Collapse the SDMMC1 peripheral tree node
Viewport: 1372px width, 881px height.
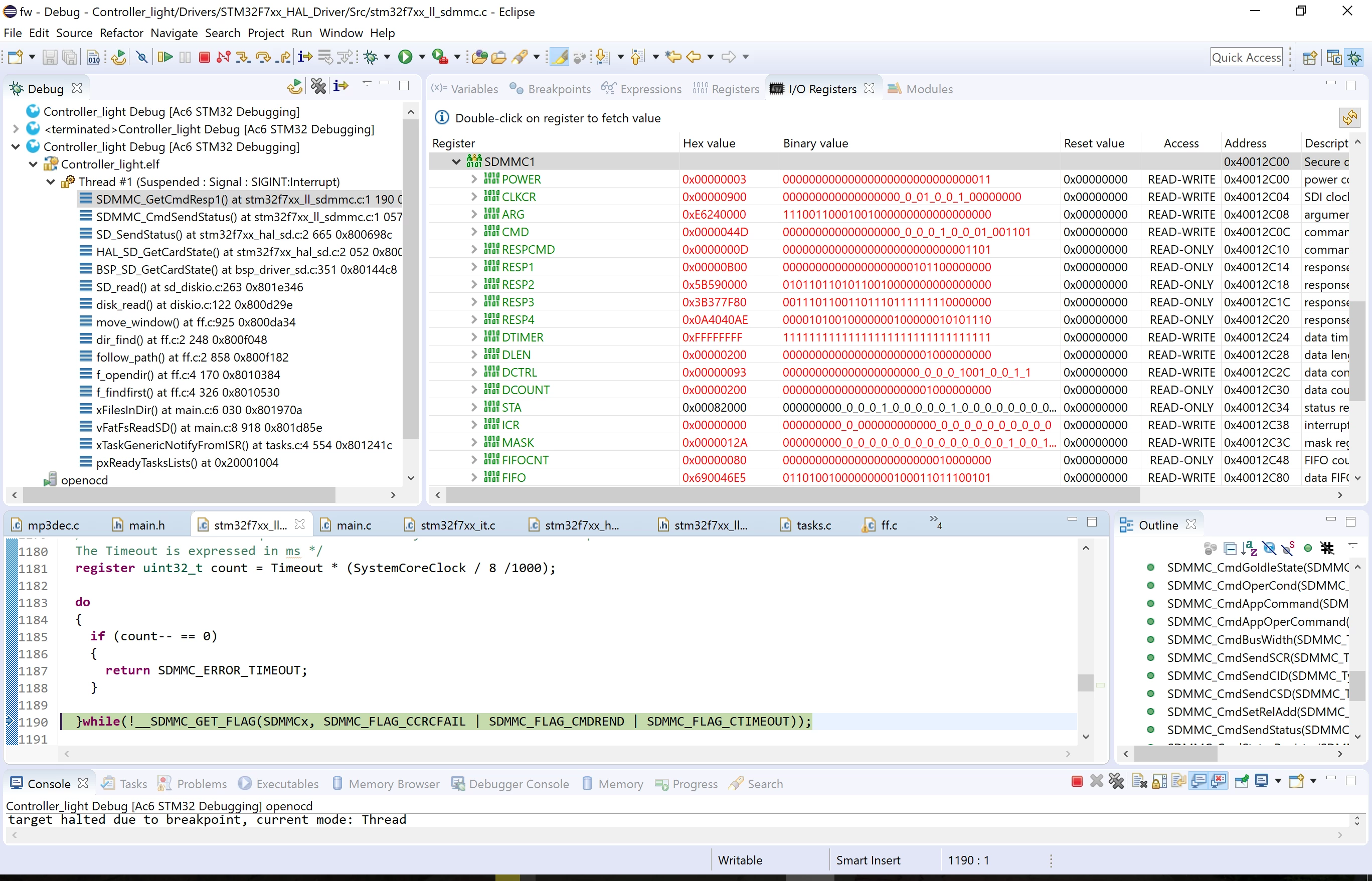(x=456, y=161)
